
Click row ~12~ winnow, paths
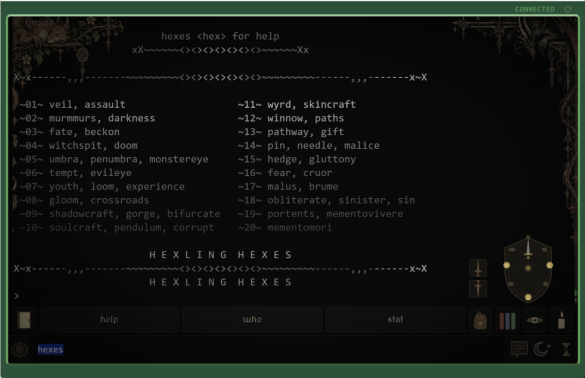click(291, 118)
